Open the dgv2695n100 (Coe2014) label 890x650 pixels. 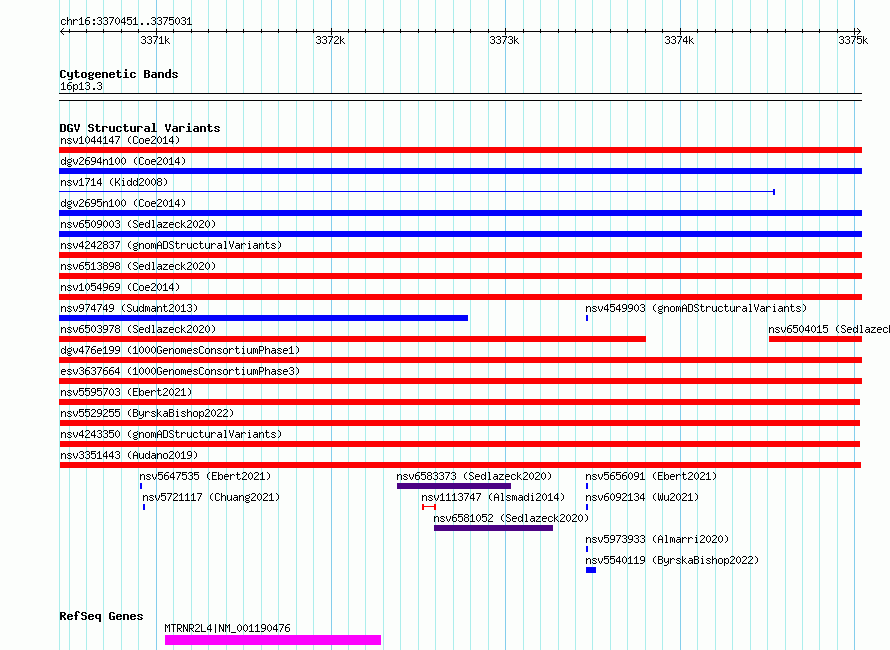click(123, 203)
